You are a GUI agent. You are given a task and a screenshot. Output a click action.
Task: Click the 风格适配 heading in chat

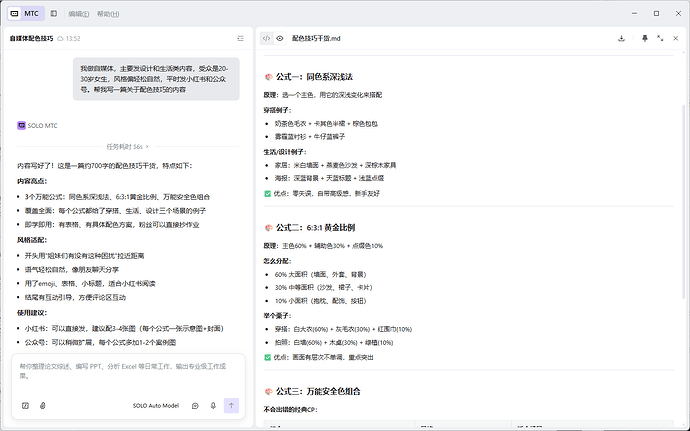click(32, 240)
